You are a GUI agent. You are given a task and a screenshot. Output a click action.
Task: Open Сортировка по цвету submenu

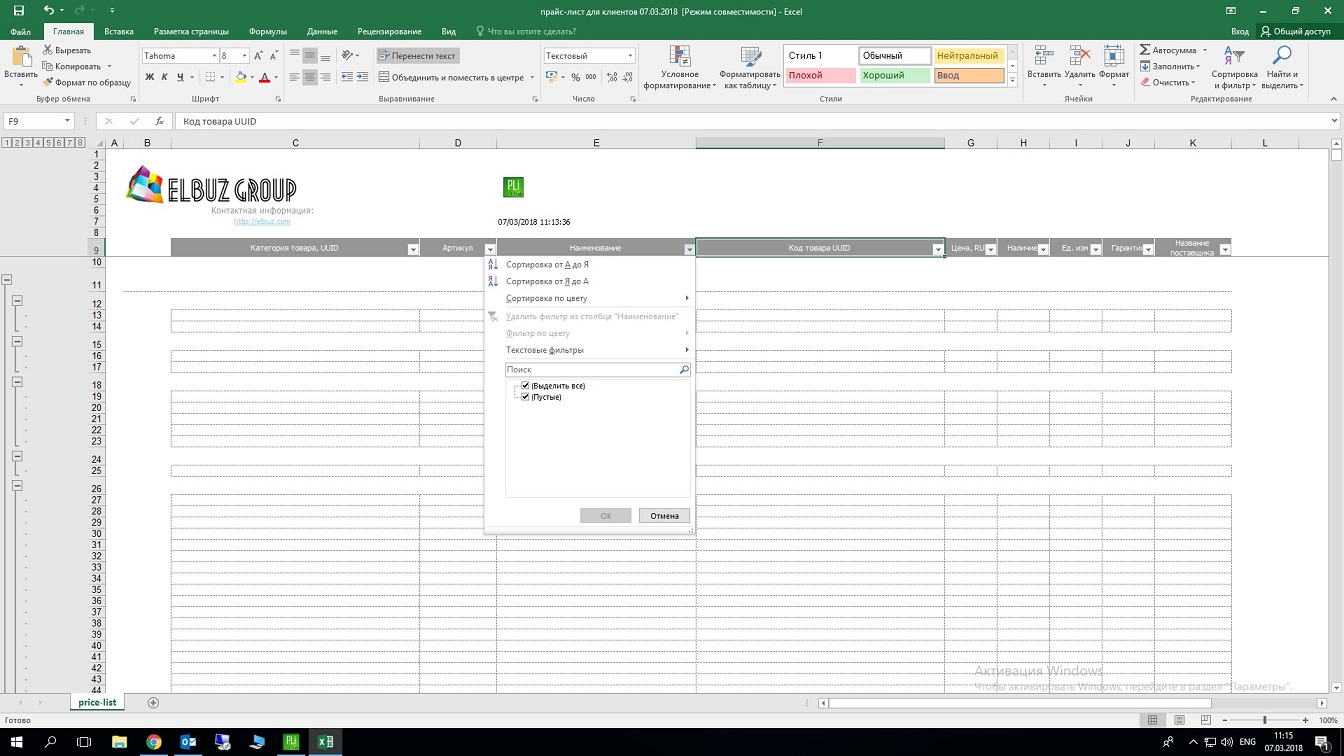pyautogui.click(x=589, y=298)
